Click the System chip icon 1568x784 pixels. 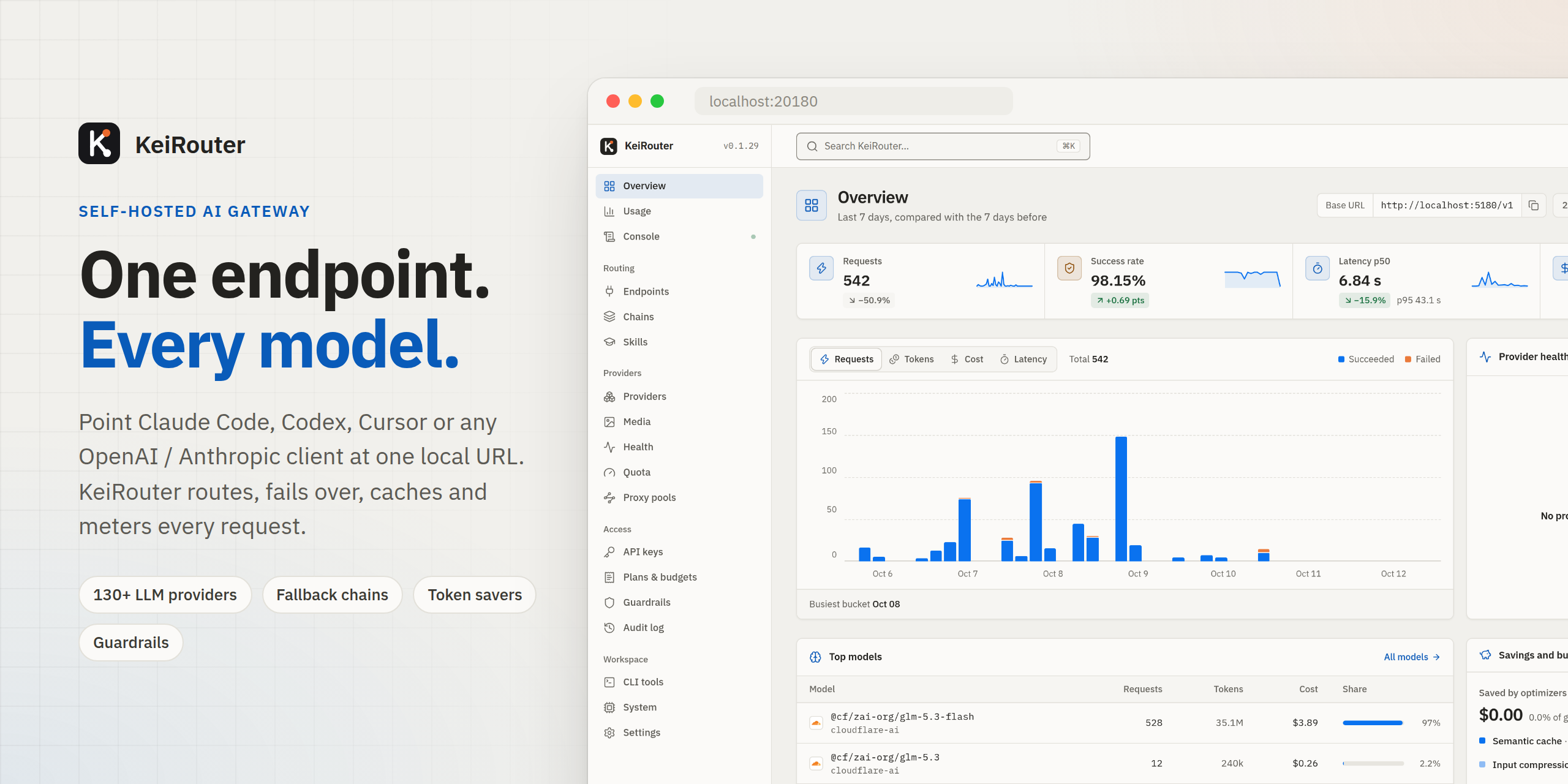[609, 707]
